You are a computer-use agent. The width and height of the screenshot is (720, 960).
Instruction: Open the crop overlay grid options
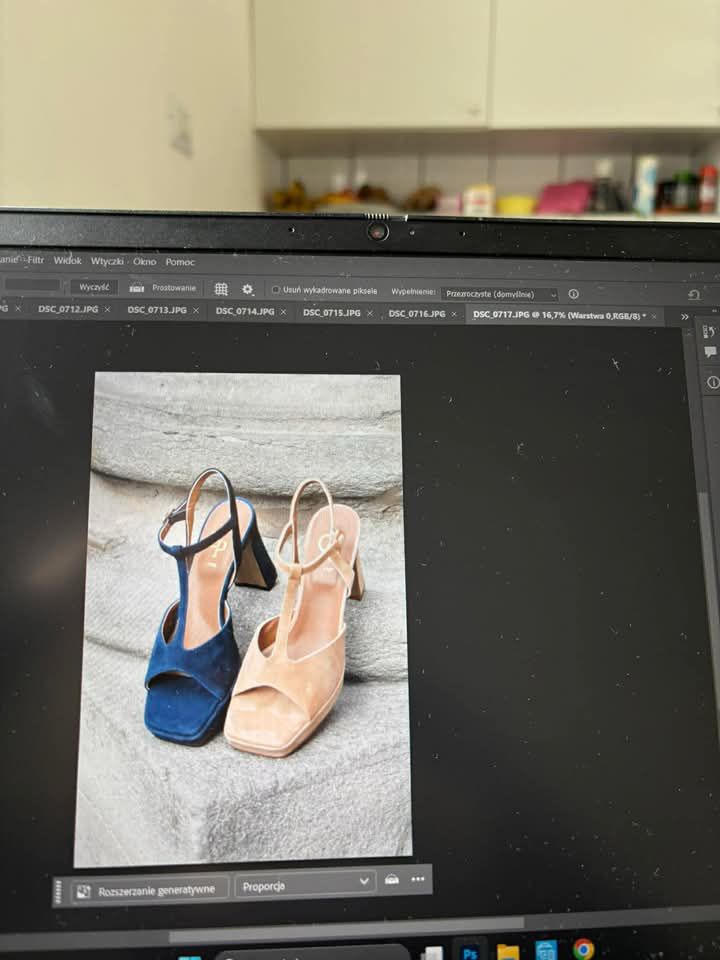[221, 289]
